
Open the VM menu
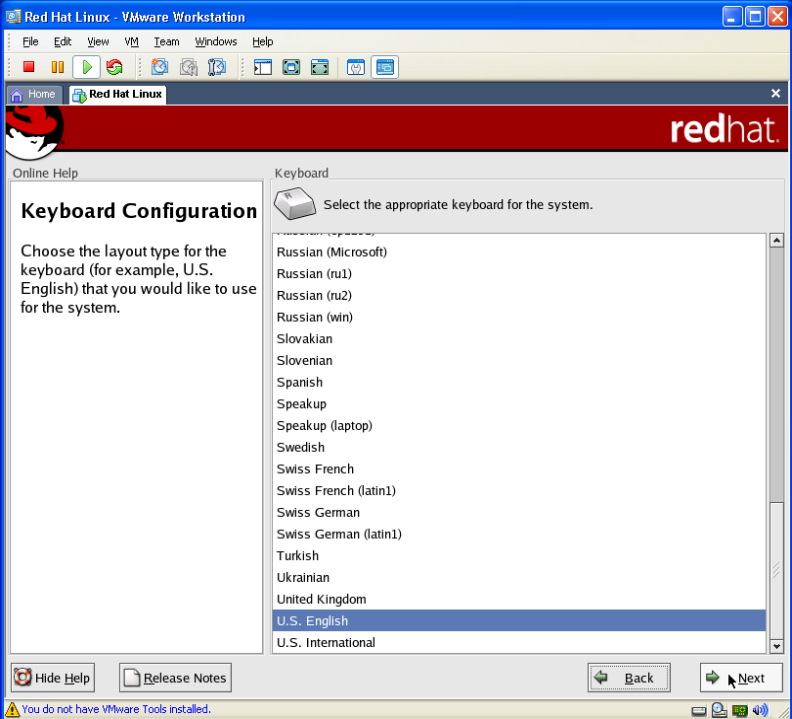click(131, 42)
